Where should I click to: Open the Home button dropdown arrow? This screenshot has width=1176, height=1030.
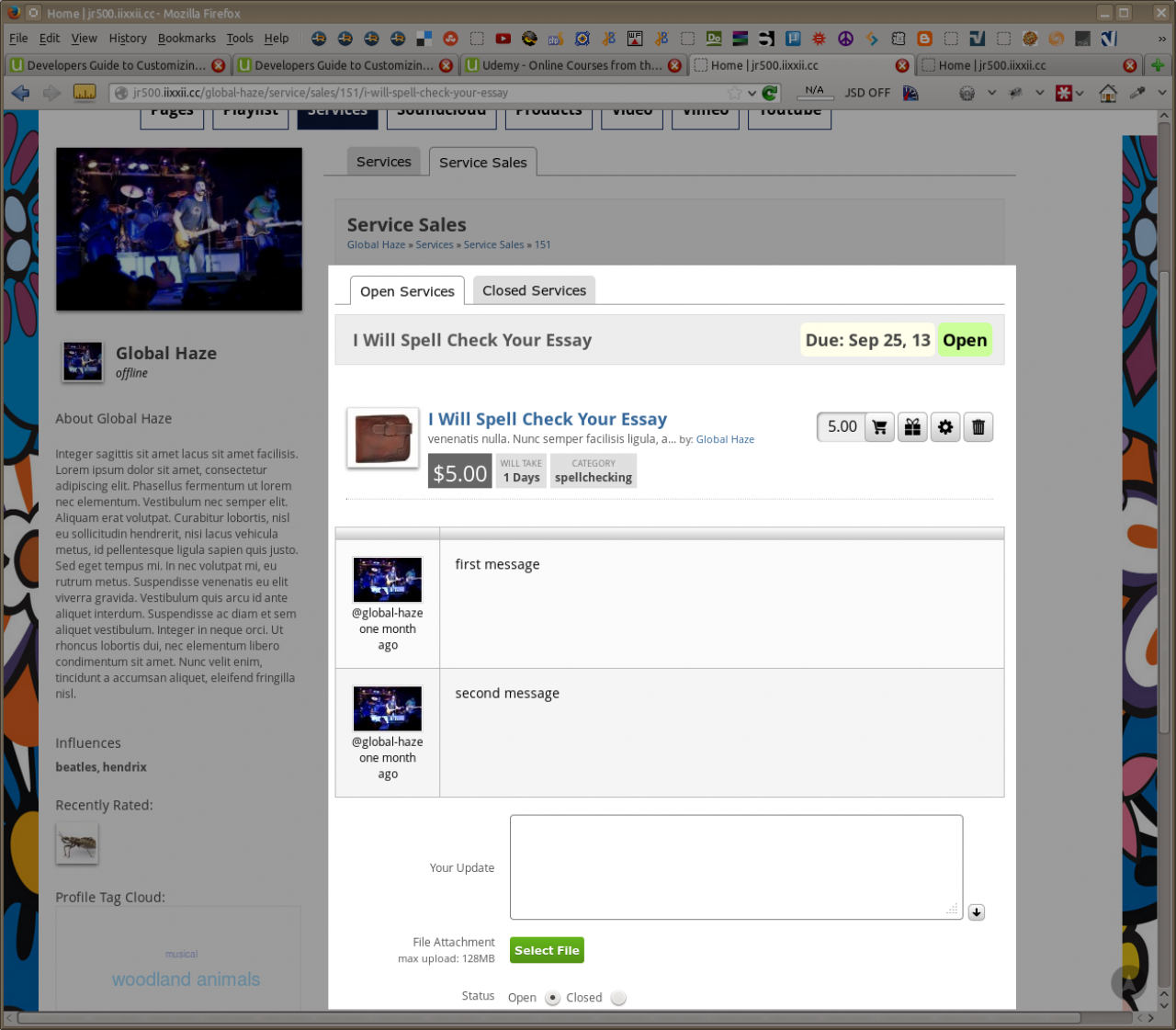(x=1162, y=93)
